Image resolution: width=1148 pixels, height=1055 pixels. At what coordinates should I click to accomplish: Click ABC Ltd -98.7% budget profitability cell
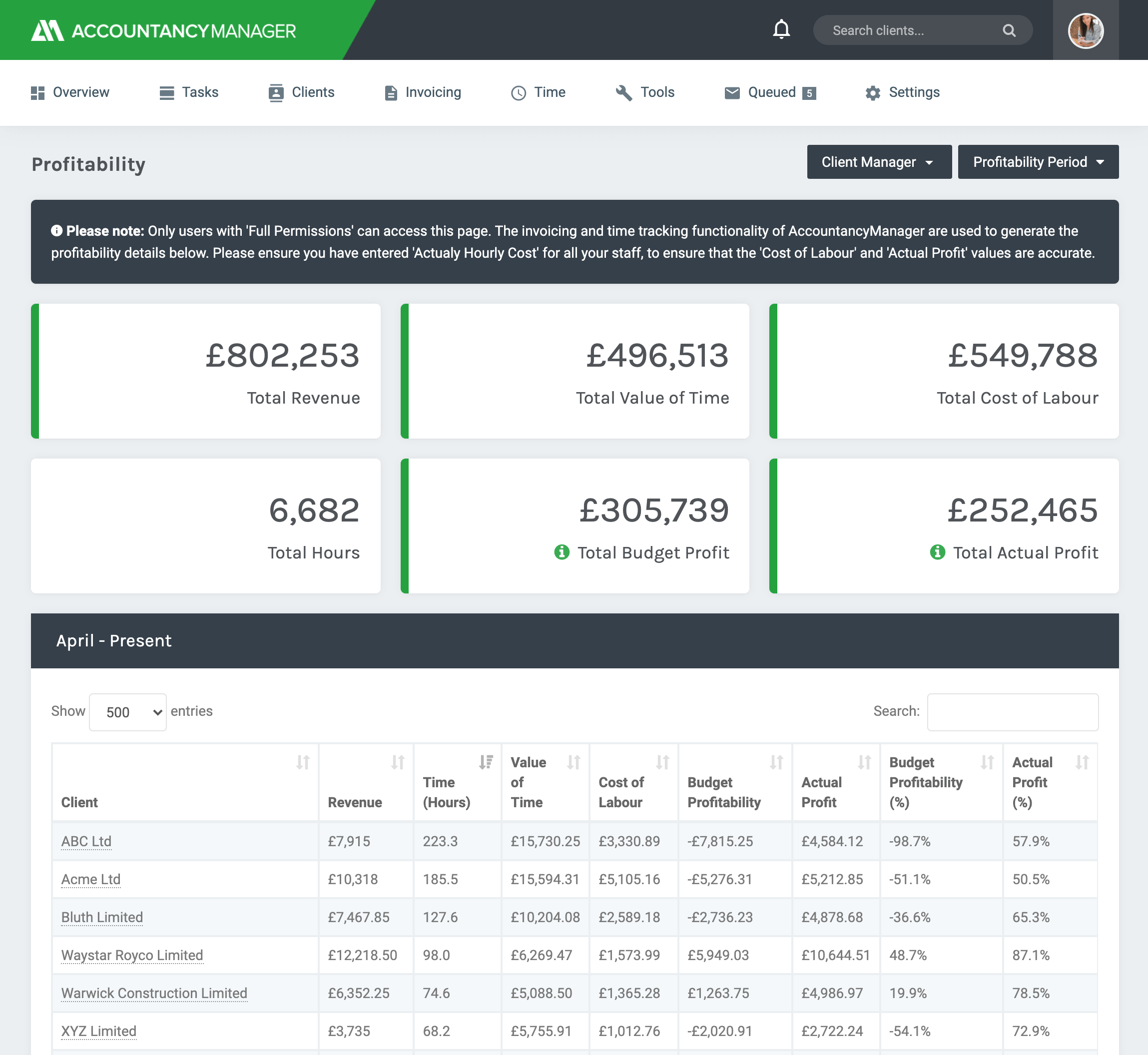coord(941,842)
